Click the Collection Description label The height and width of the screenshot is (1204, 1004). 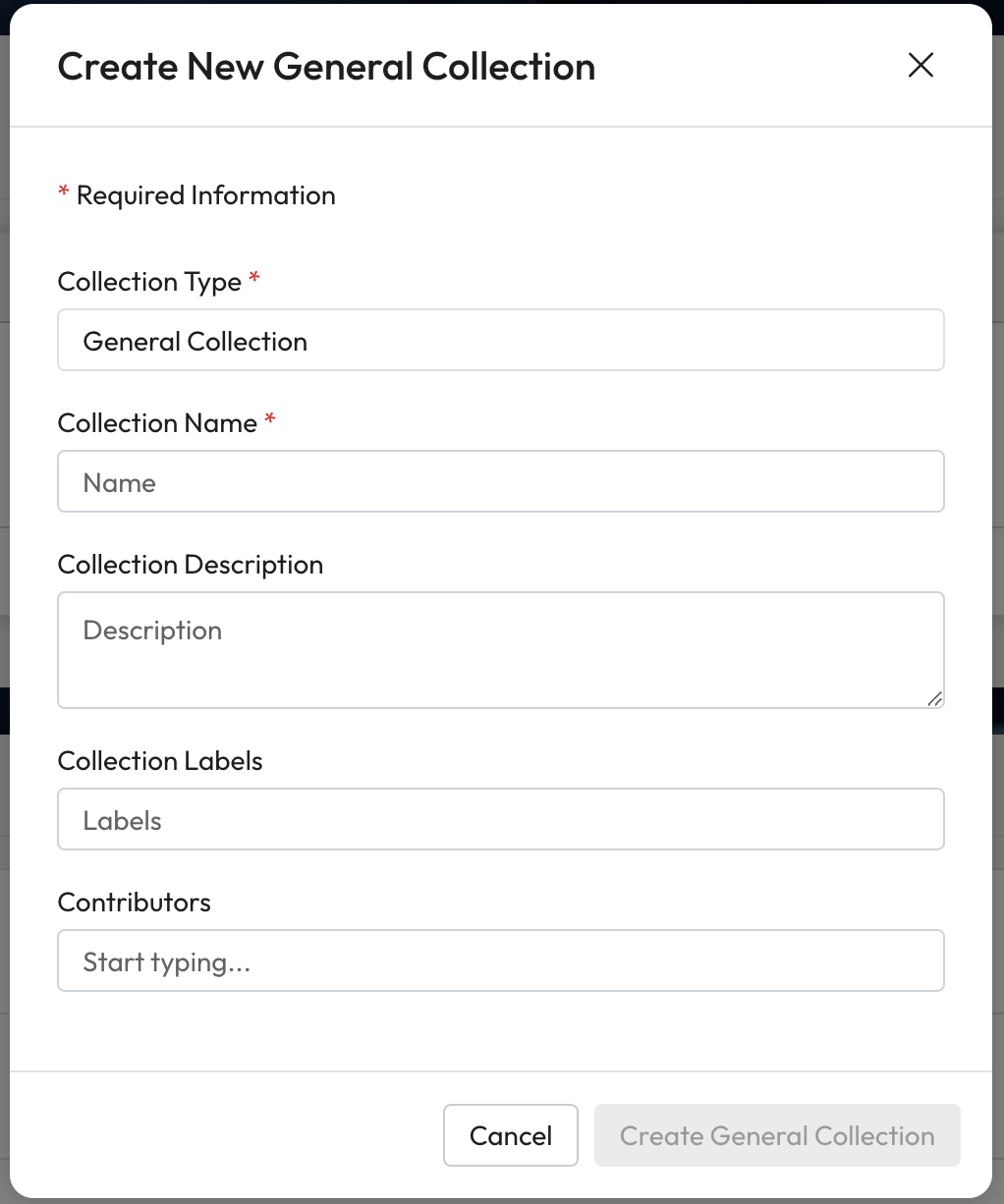(x=190, y=565)
